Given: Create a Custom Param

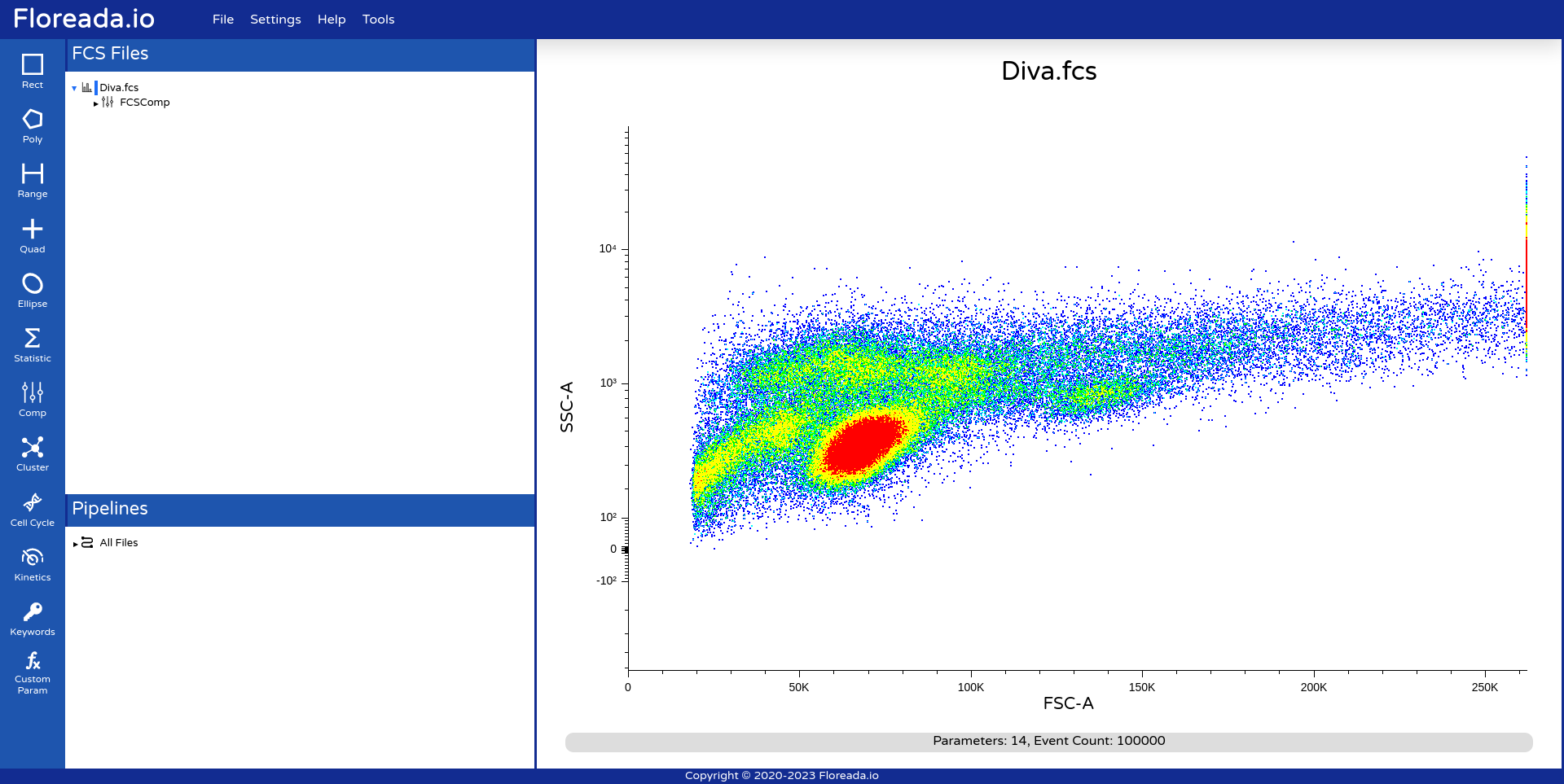Looking at the screenshot, I should [32, 671].
